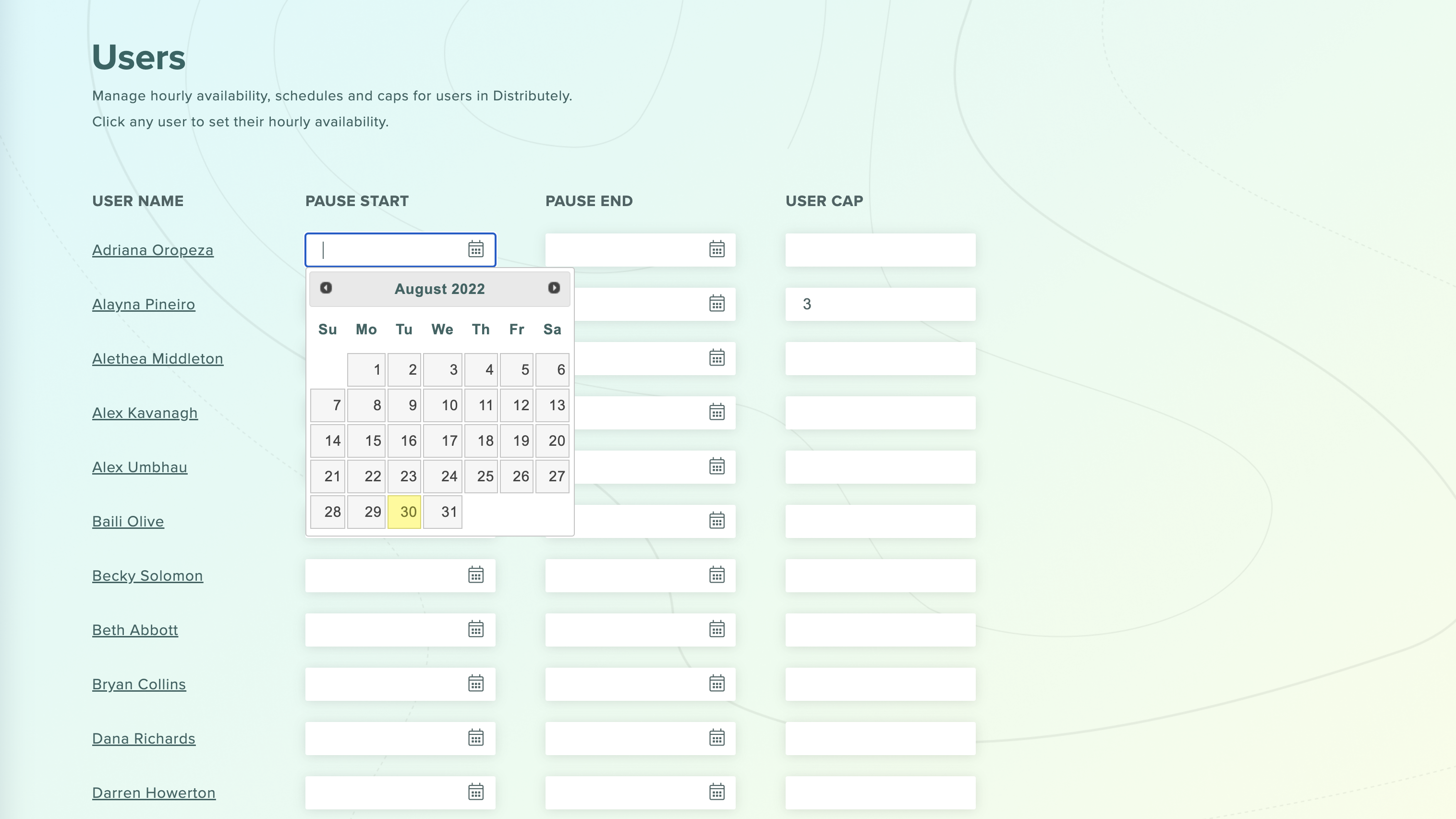This screenshot has height=819, width=1456.
Task: Open Pause End calendar for Adriana Oropeza
Action: (716, 249)
